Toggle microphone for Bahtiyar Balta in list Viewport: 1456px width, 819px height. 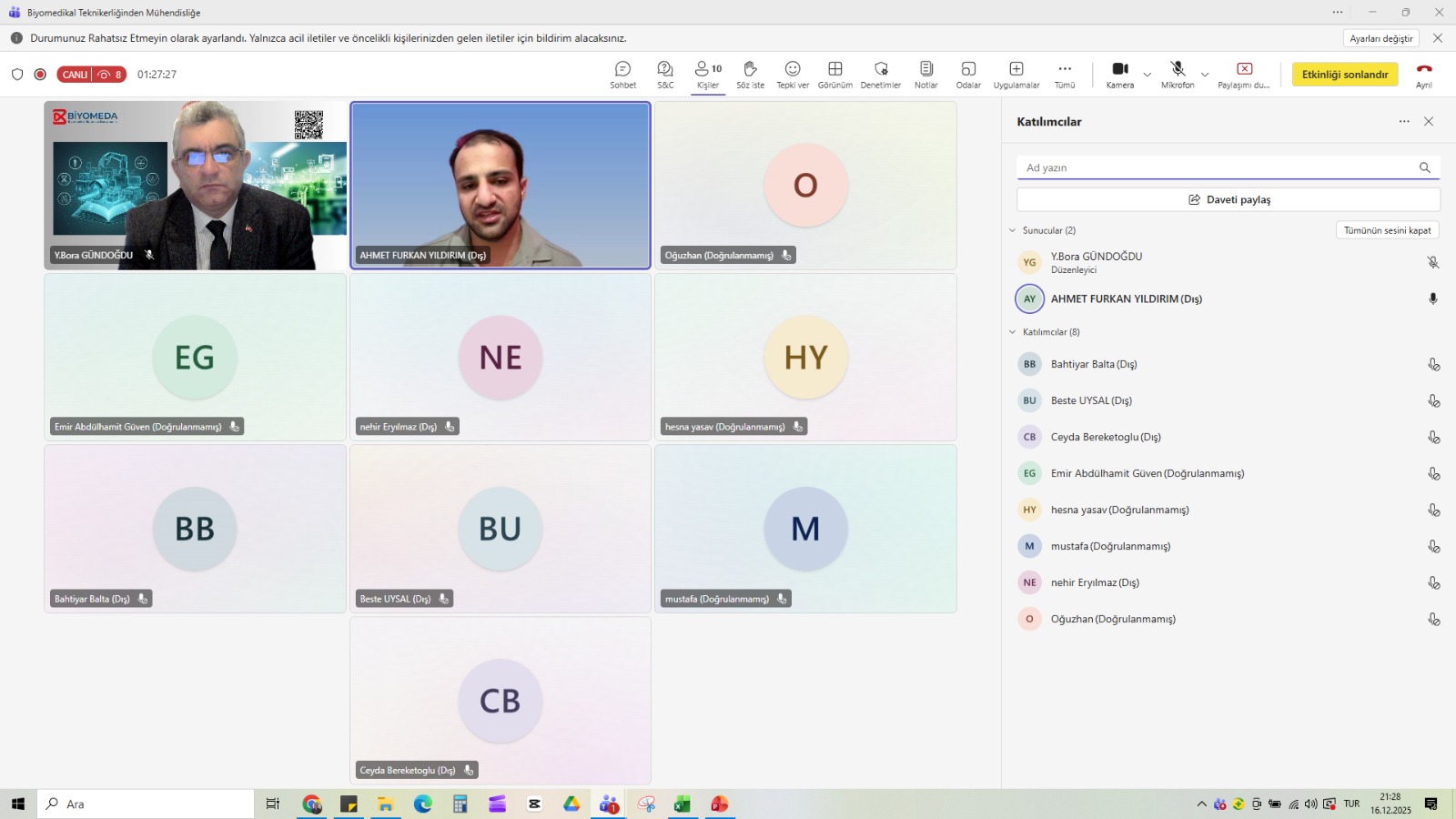tap(1433, 365)
